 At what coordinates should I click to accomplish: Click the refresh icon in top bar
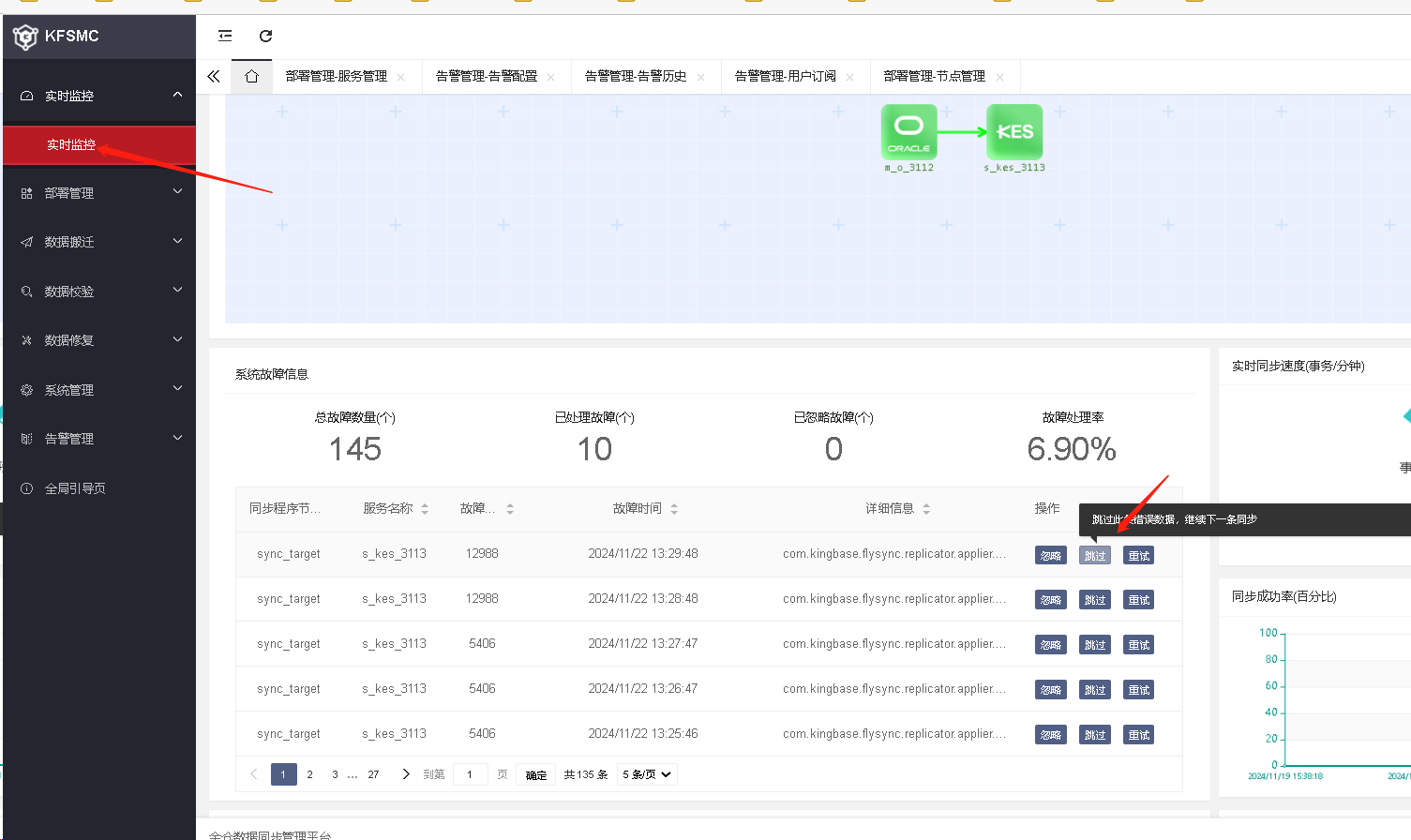point(265,36)
